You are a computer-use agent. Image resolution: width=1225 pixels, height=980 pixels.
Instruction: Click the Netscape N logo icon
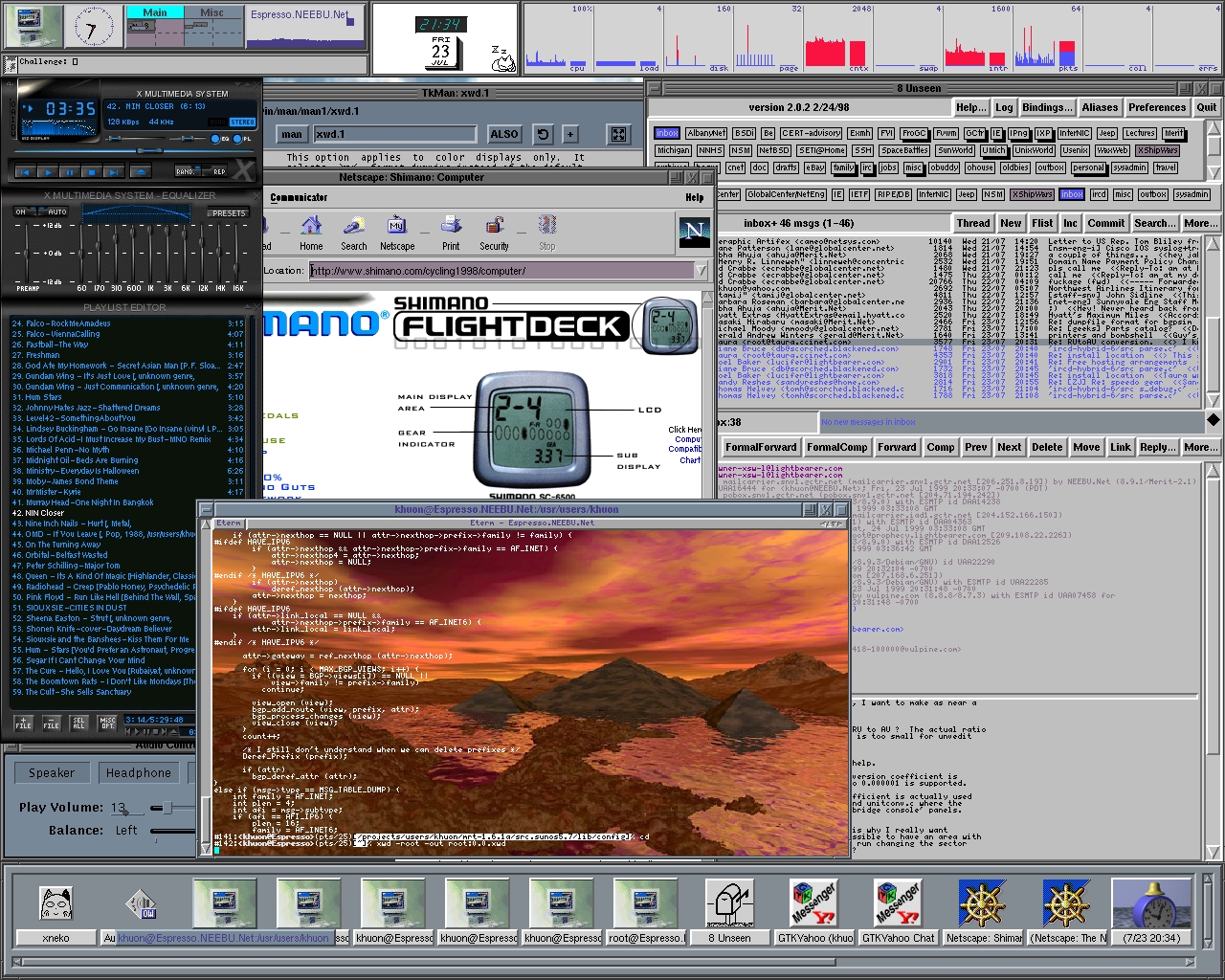point(694,233)
